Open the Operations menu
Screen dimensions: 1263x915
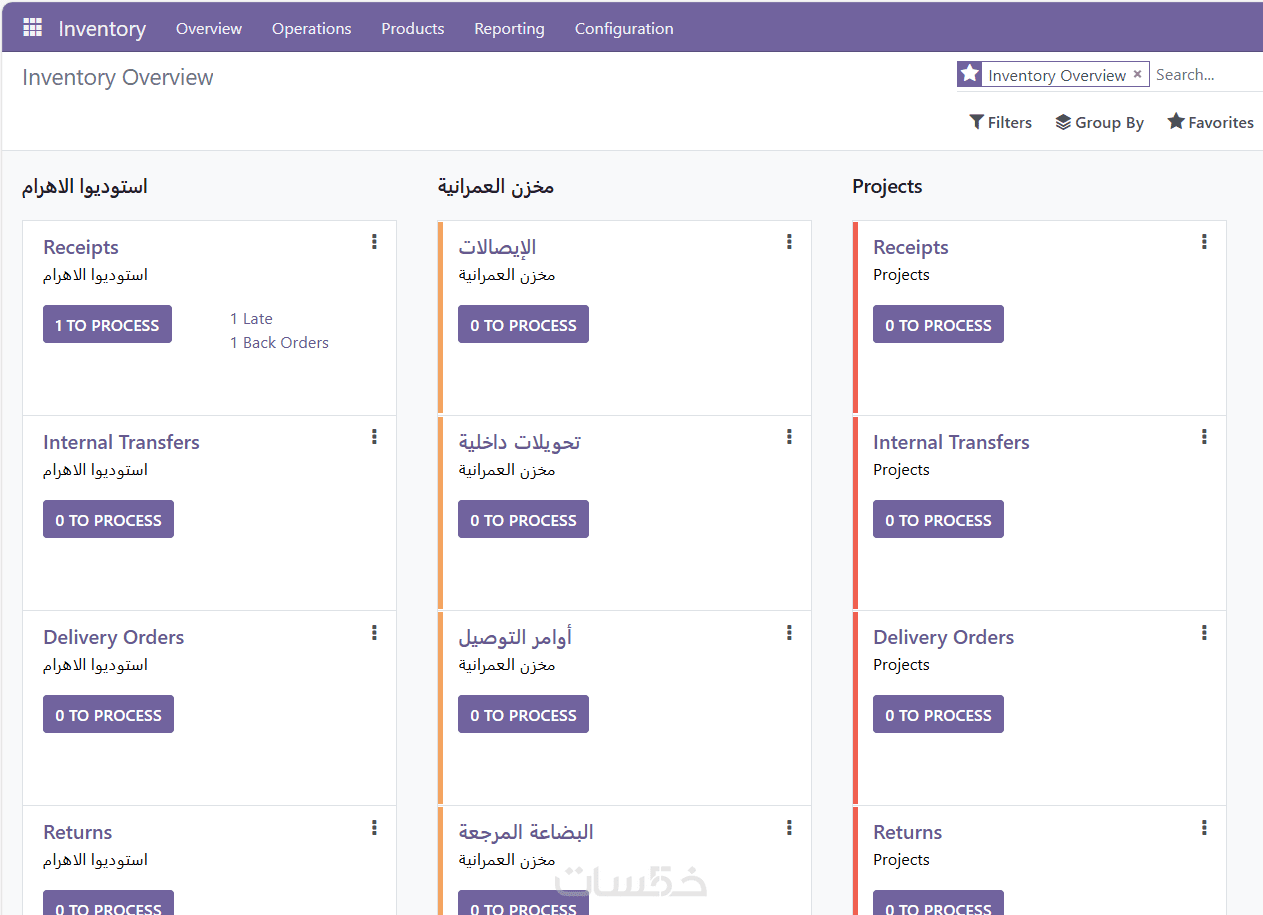311,28
